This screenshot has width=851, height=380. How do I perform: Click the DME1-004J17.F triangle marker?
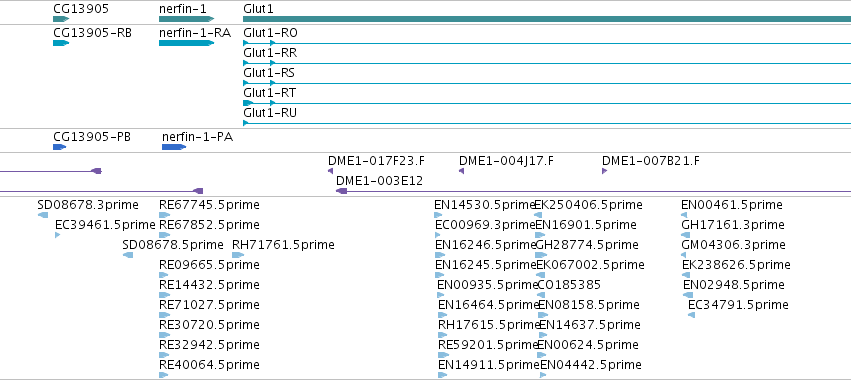pos(461,171)
